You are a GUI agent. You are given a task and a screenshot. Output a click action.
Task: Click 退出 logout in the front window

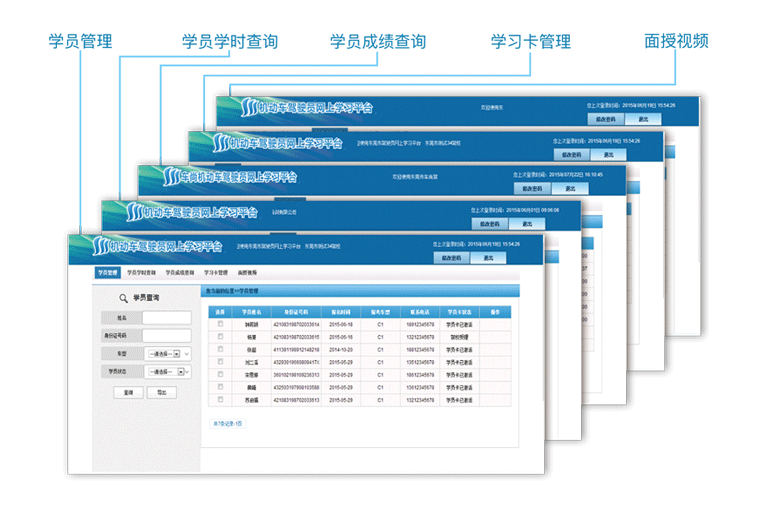[x=489, y=257]
